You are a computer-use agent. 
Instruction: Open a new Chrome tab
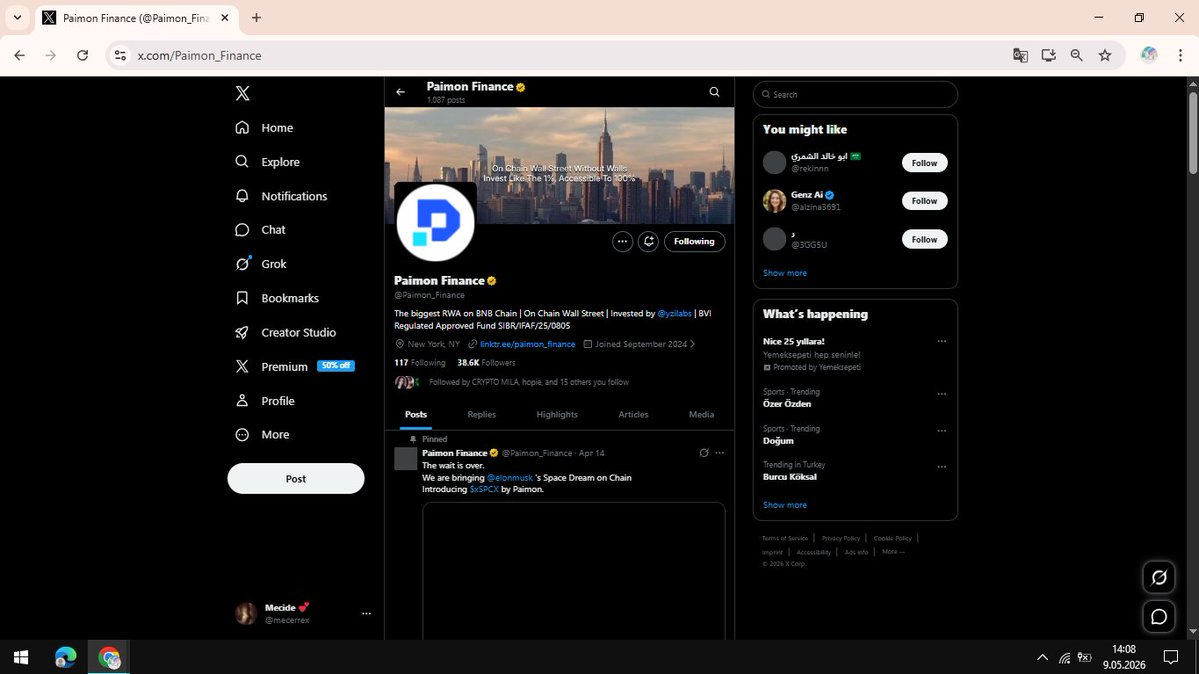tap(256, 18)
